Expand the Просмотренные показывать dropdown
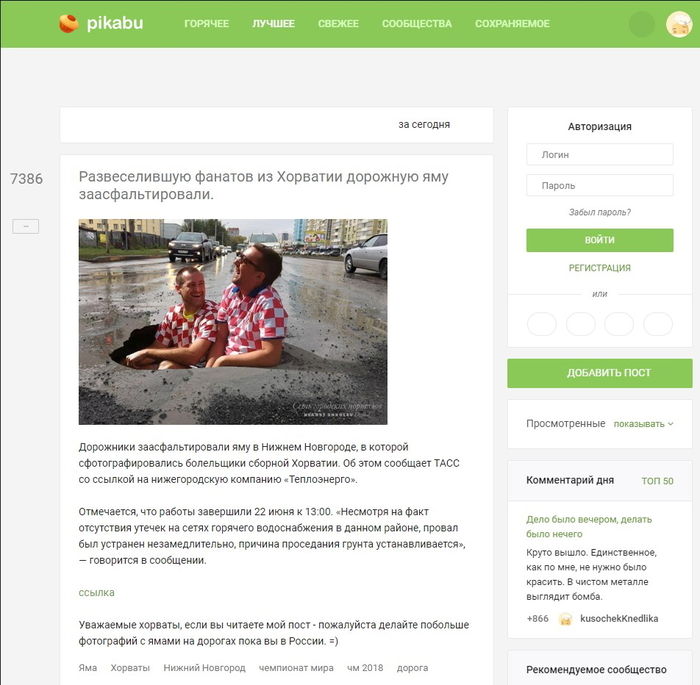This screenshot has height=685, width=700. 643,424
